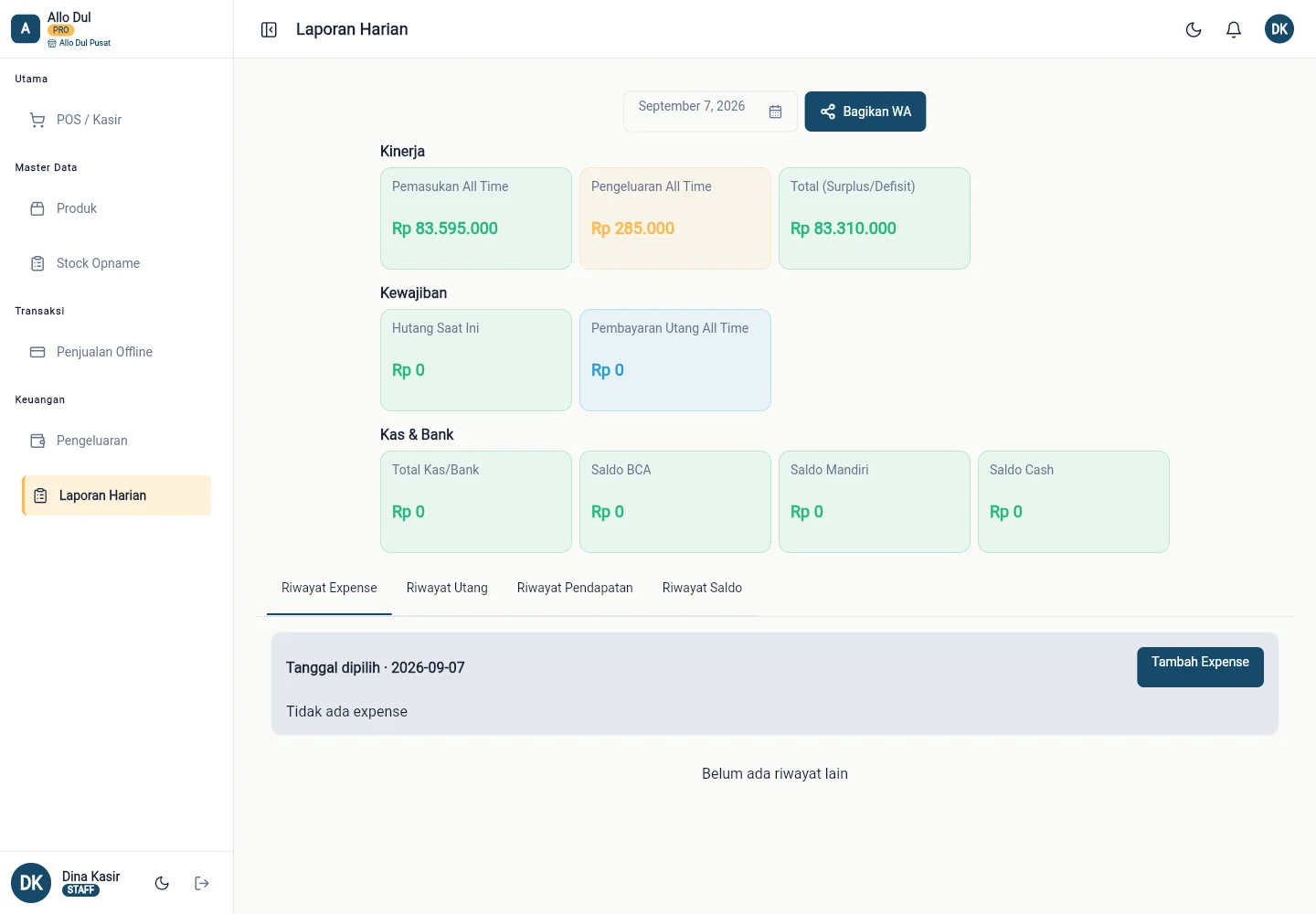
Task: Open notifications bell icon
Action: coord(1234,30)
